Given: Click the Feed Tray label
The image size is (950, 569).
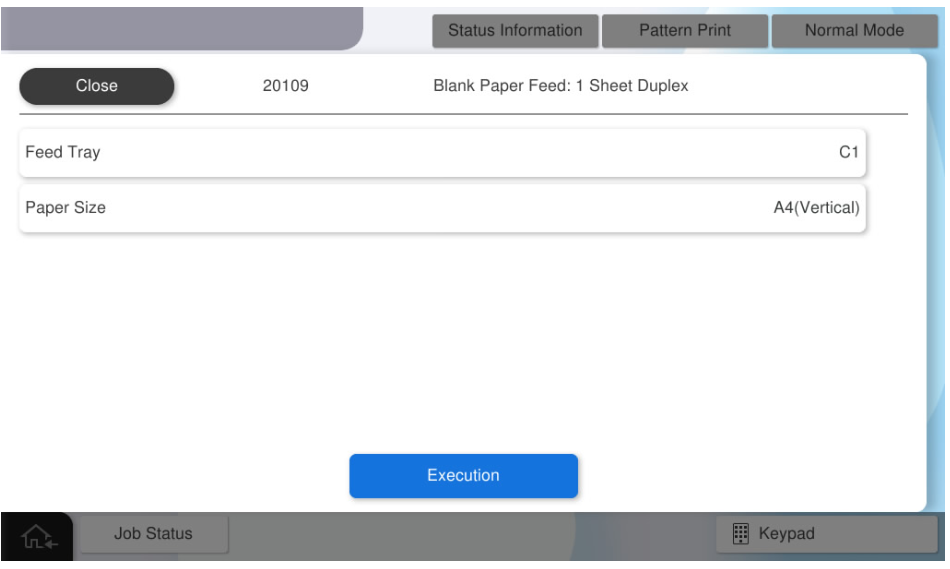Looking at the screenshot, I should pos(62,153).
